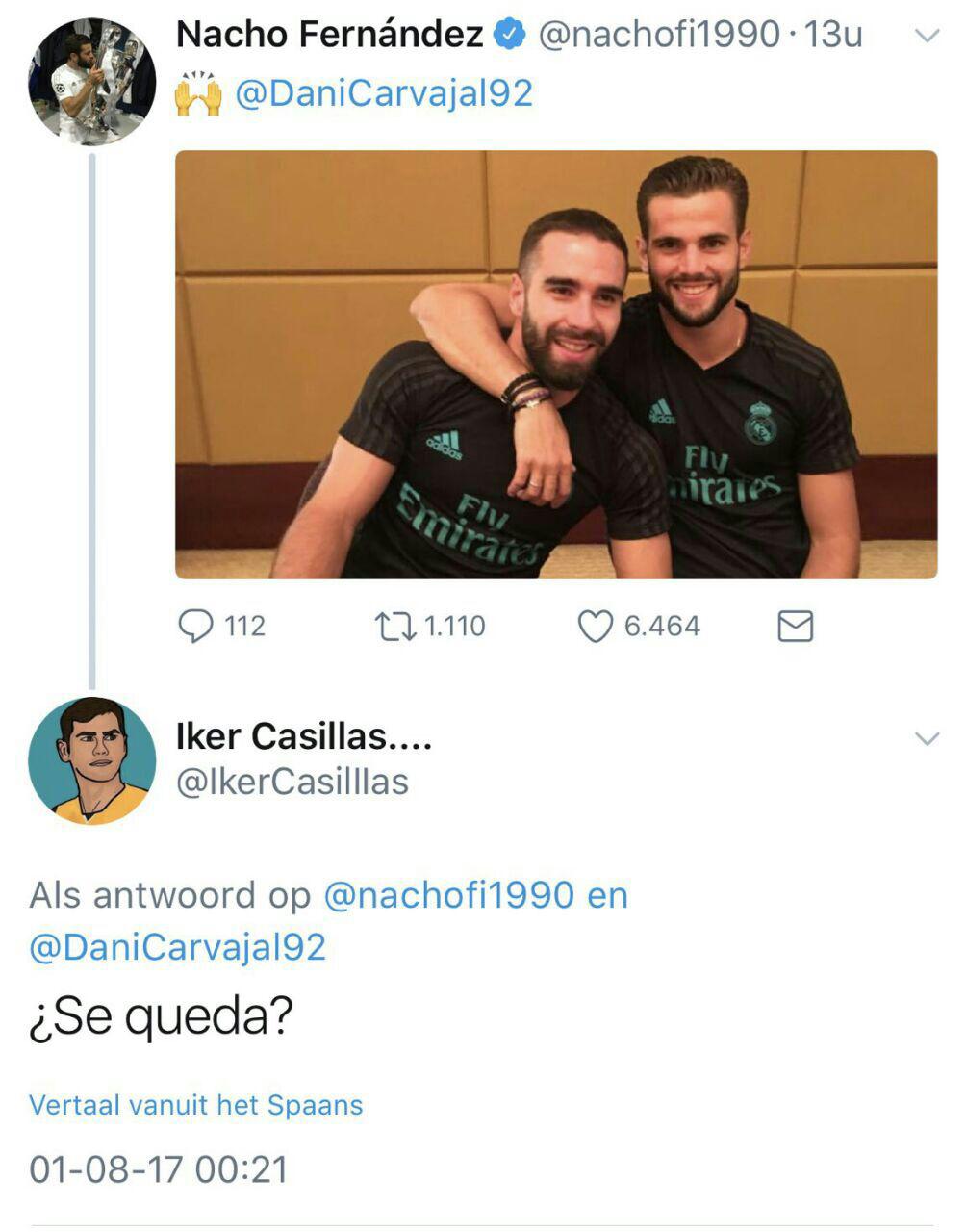Click the @IkerCasilllas handle
The image size is (966, 1232).
pos(292,782)
